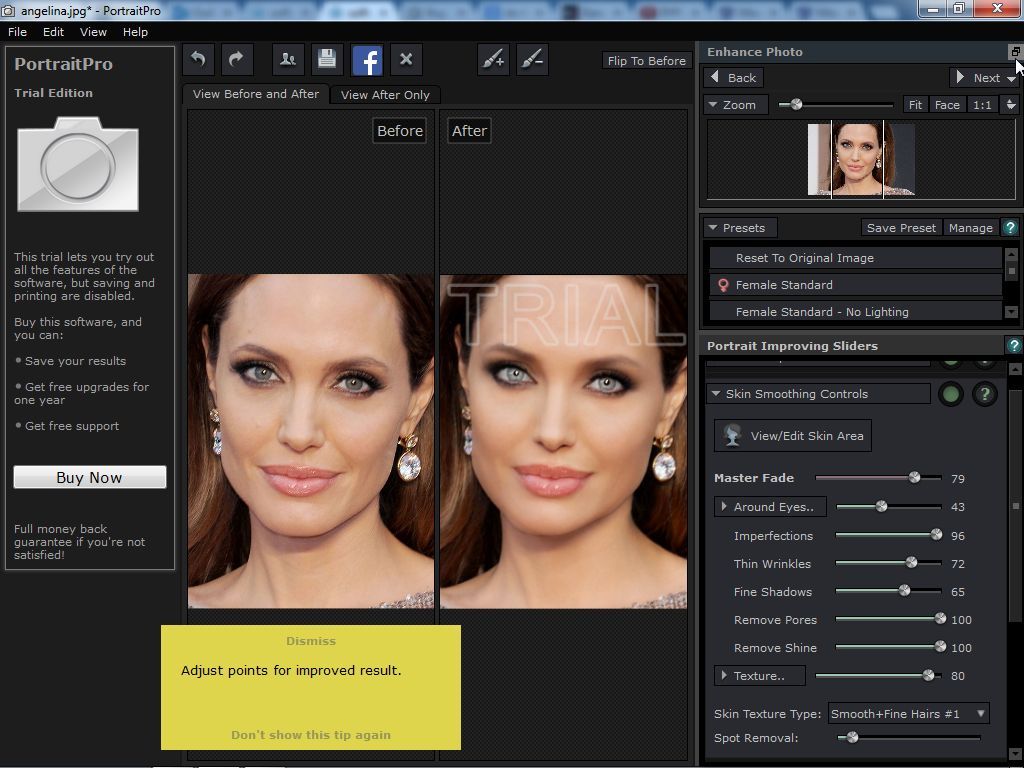Click the Around Eyes slider handle
The width and height of the screenshot is (1024, 768).
click(882, 506)
